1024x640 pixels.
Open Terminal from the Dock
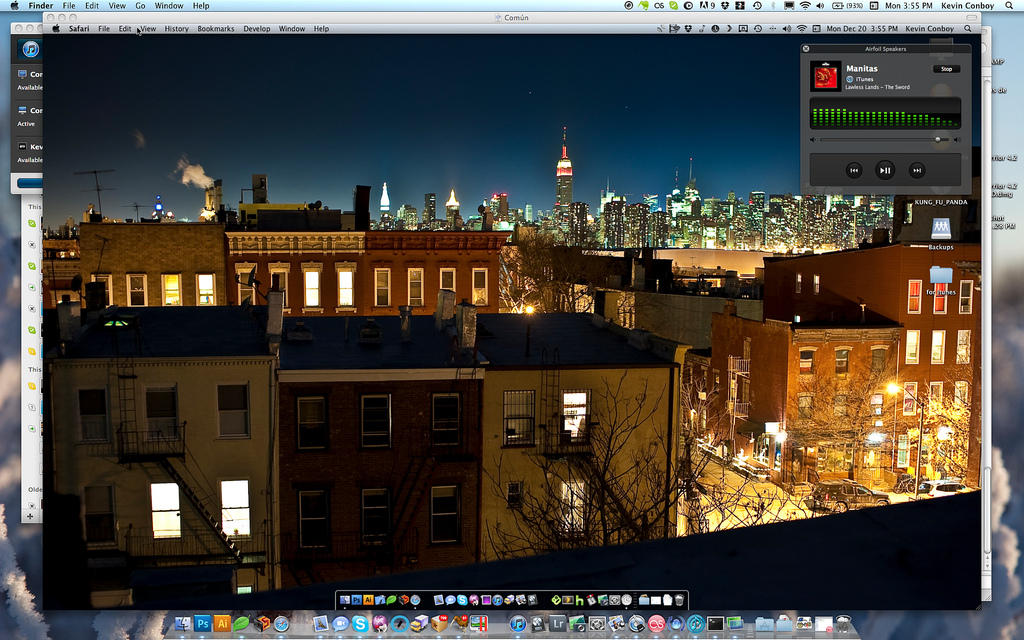(715, 624)
